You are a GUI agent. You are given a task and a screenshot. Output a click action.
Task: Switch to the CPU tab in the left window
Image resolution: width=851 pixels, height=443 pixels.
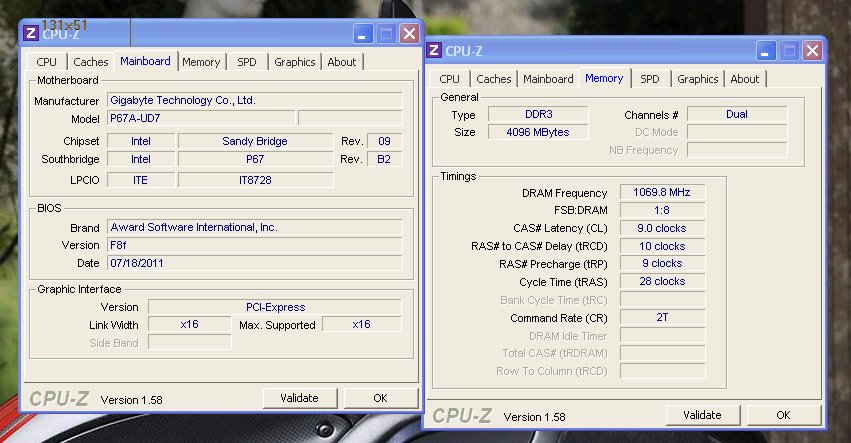point(47,62)
